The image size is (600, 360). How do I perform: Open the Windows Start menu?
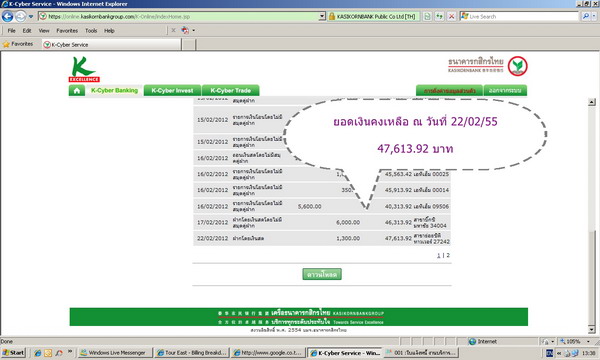[13, 353]
